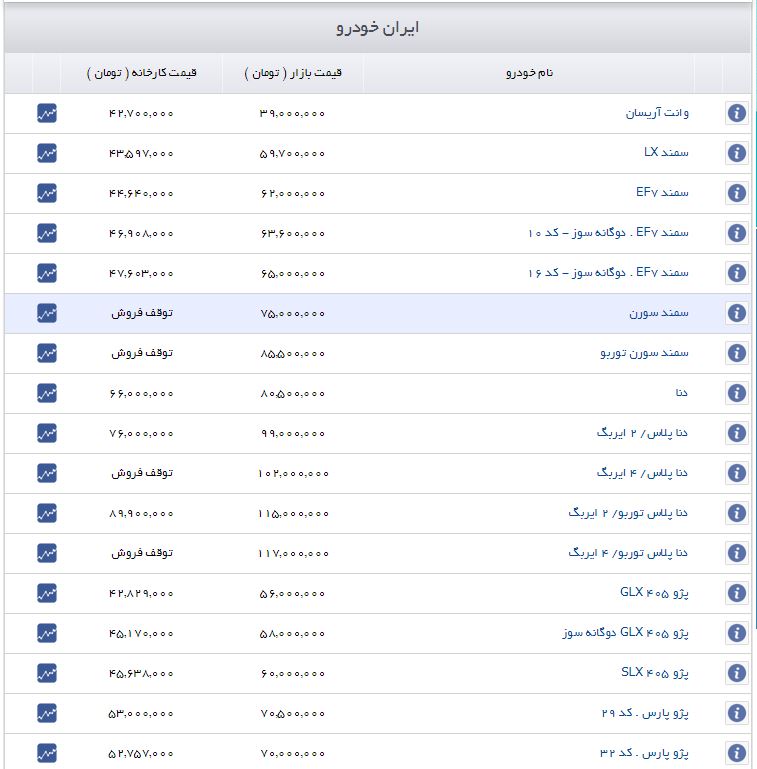Open the دنا پلاس 2 ایربگ link

click(x=642, y=433)
